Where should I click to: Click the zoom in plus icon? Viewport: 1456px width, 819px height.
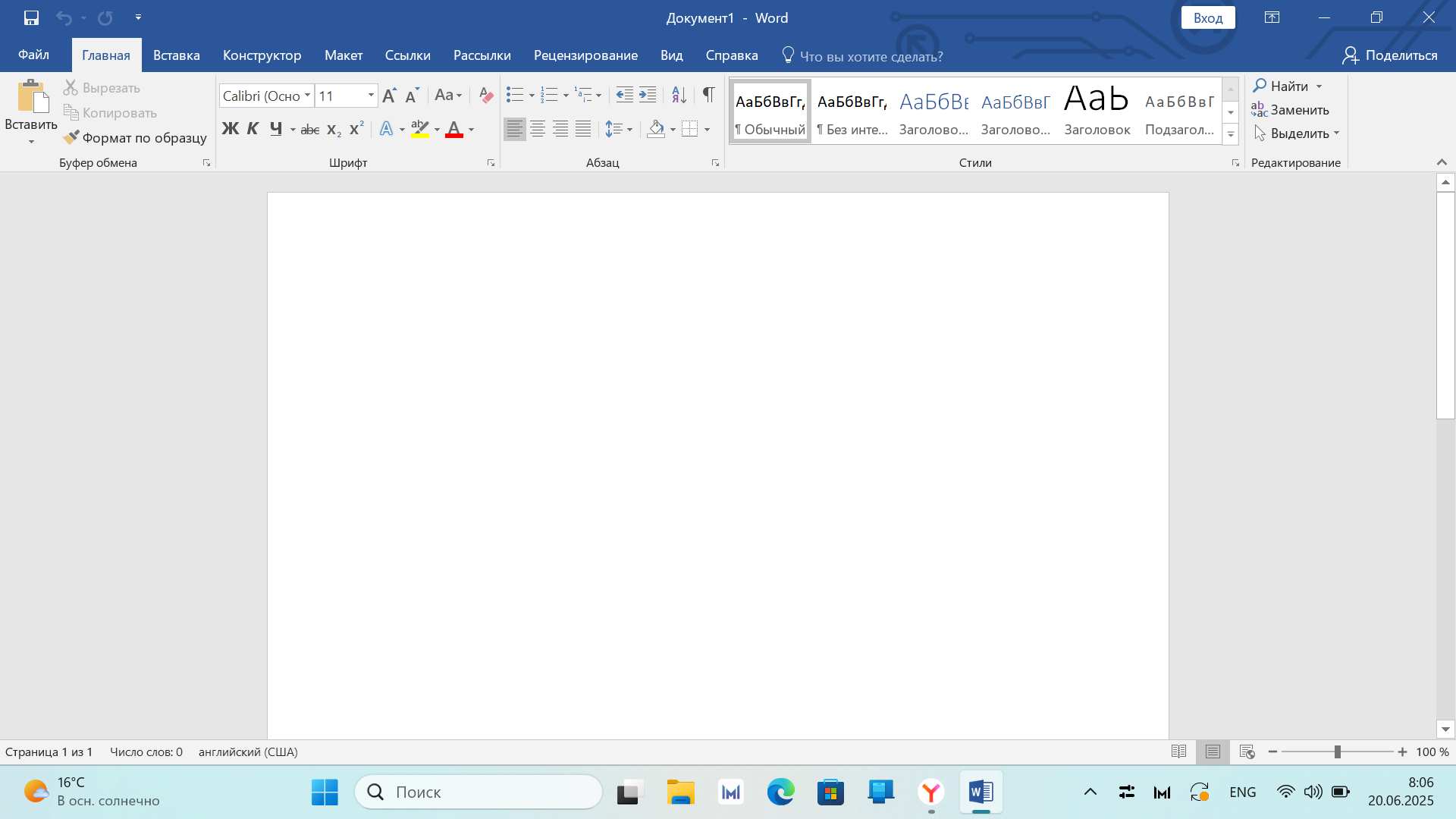click(x=1402, y=752)
